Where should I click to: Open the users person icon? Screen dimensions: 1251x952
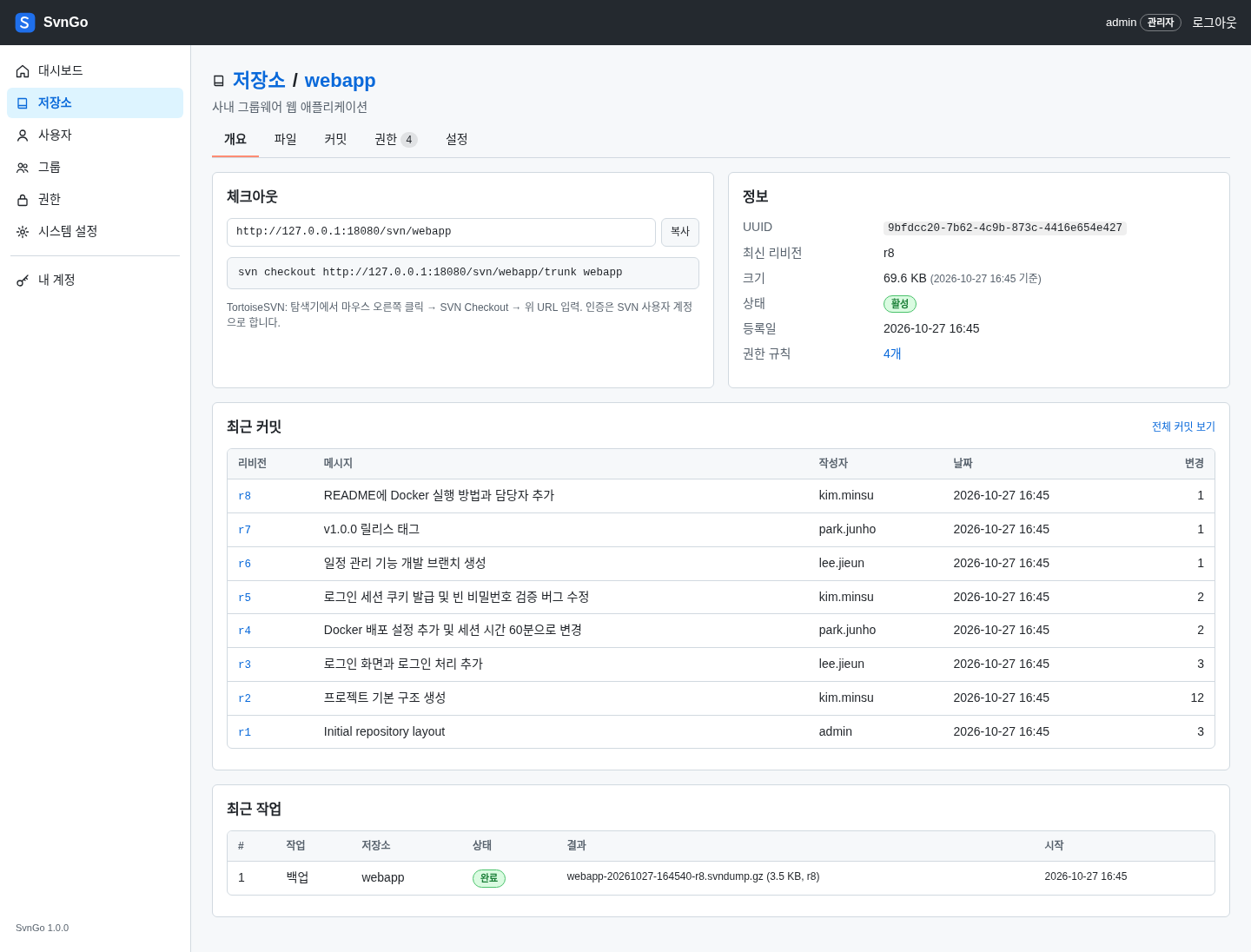click(23, 136)
